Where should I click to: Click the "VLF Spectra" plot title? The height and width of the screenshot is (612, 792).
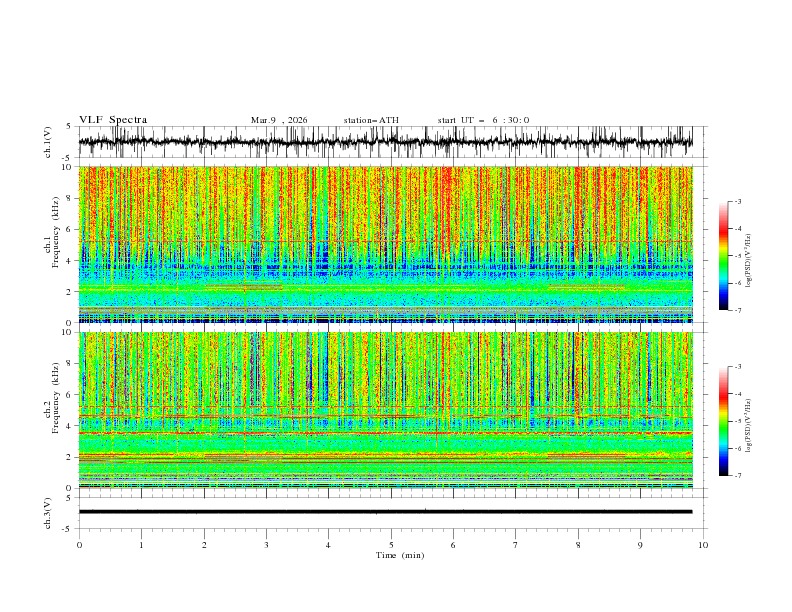(113, 120)
